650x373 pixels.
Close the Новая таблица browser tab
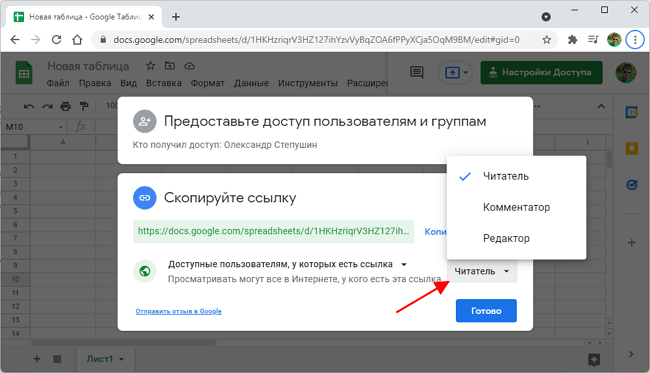151,17
